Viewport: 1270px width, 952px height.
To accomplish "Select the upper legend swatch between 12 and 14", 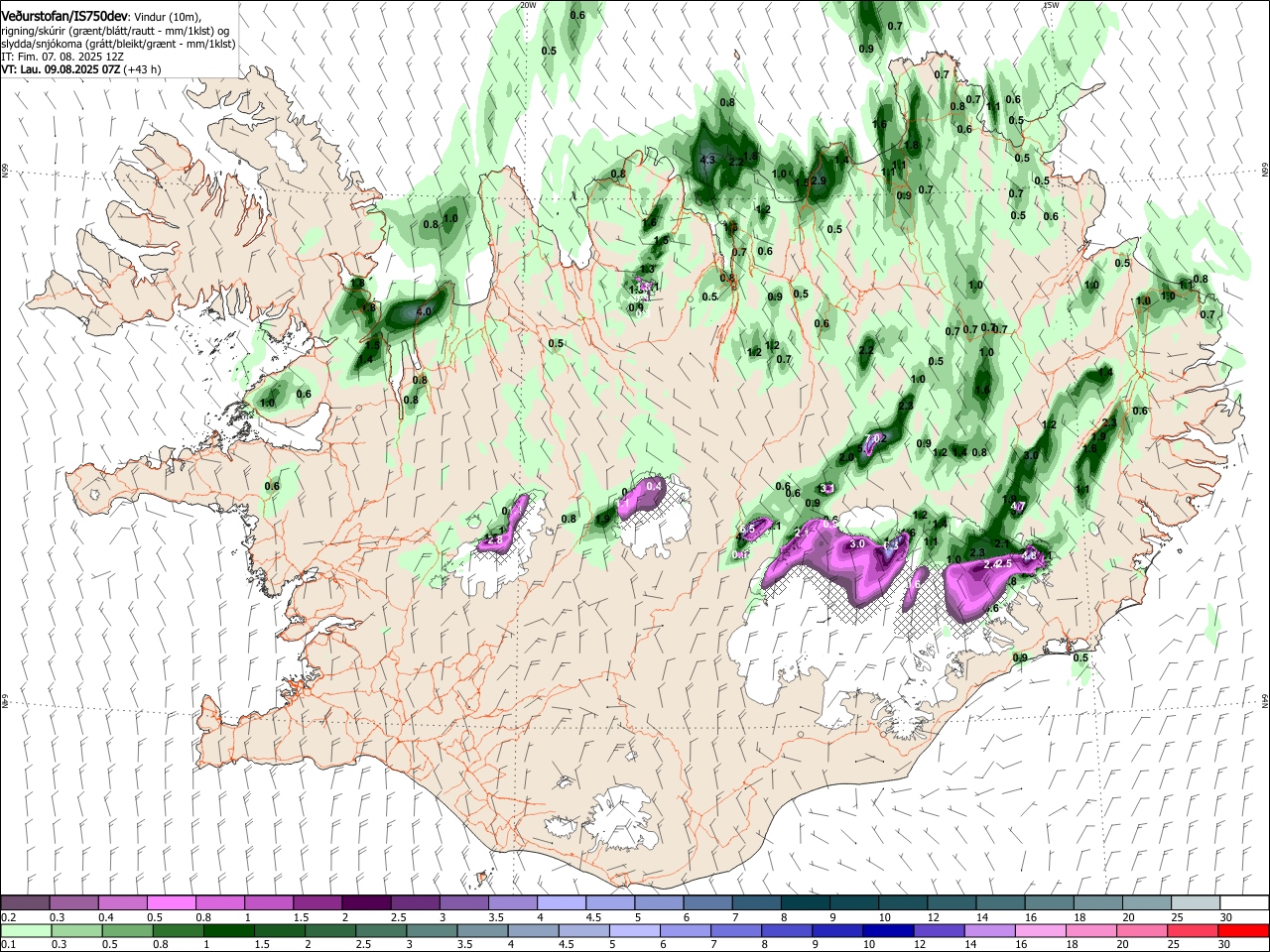I will click(951, 903).
